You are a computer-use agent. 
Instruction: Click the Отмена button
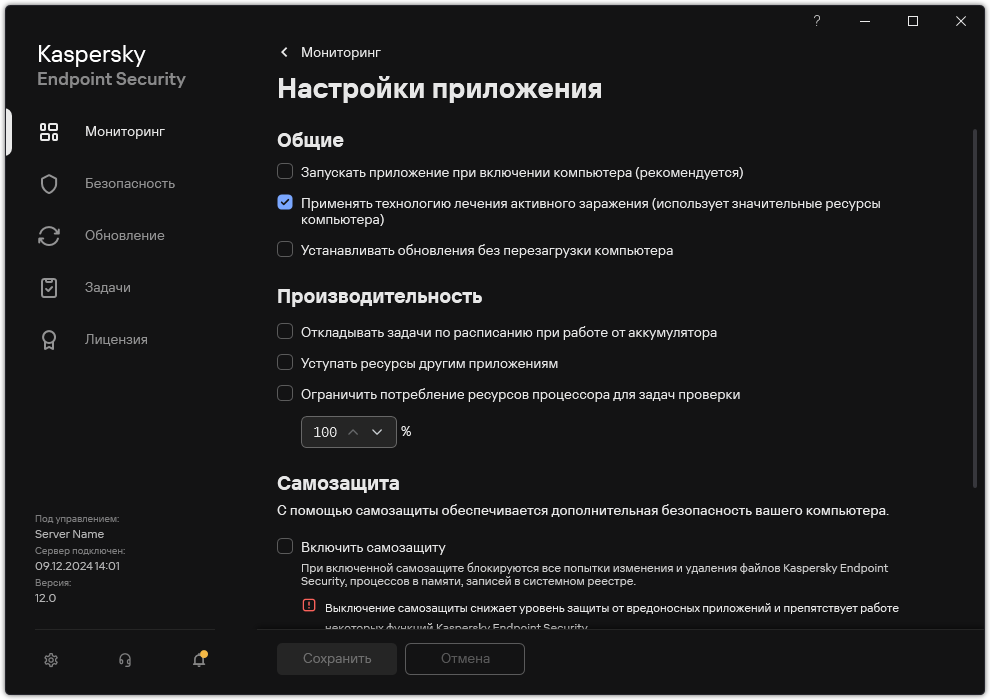pyautogui.click(x=465, y=659)
